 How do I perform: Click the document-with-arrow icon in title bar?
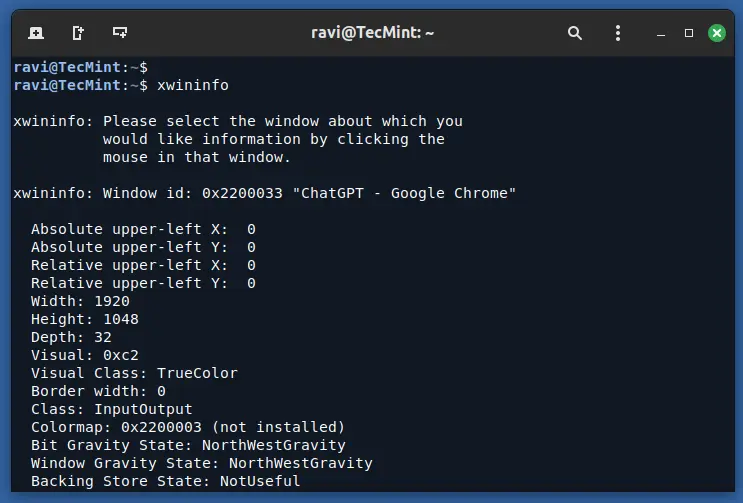[78, 33]
